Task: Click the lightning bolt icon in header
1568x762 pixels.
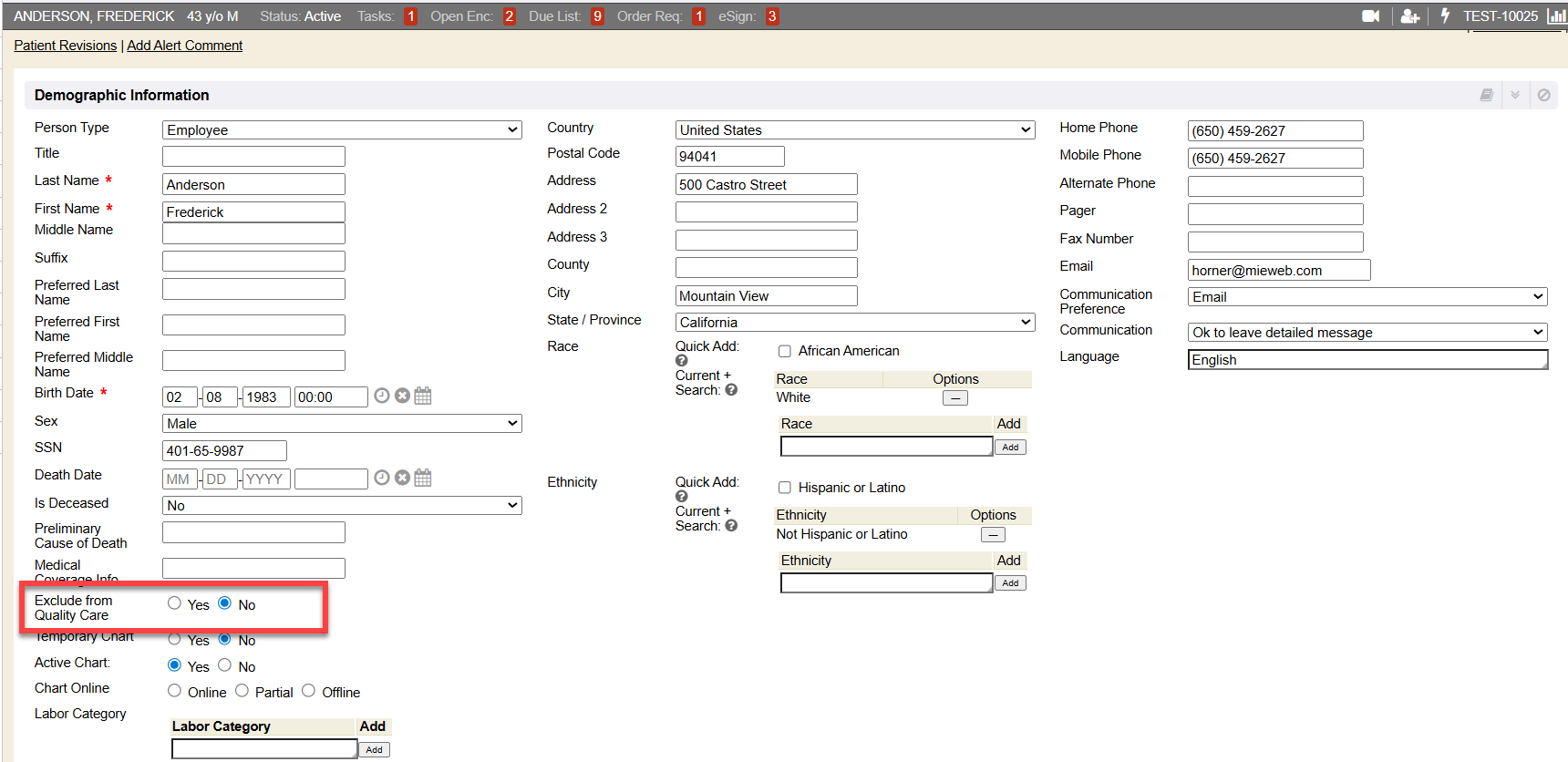Action: click(1445, 16)
